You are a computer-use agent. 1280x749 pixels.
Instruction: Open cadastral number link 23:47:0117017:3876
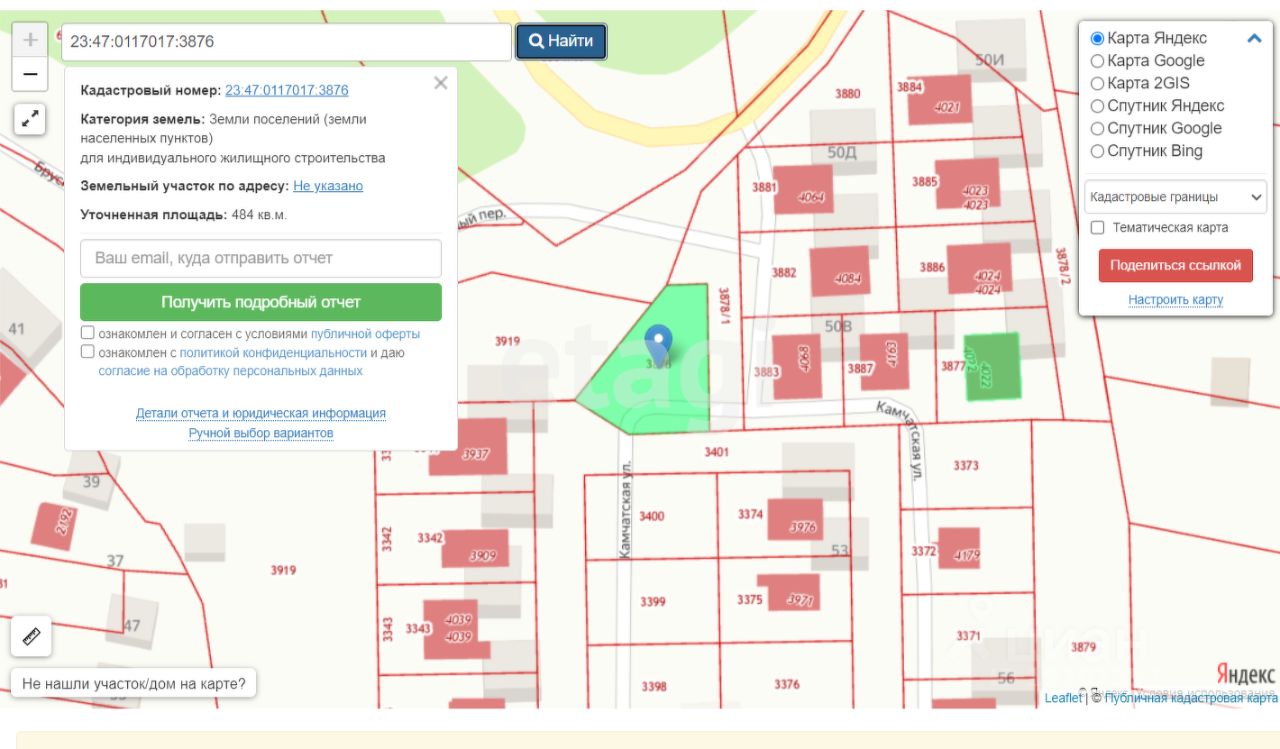click(x=287, y=90)
